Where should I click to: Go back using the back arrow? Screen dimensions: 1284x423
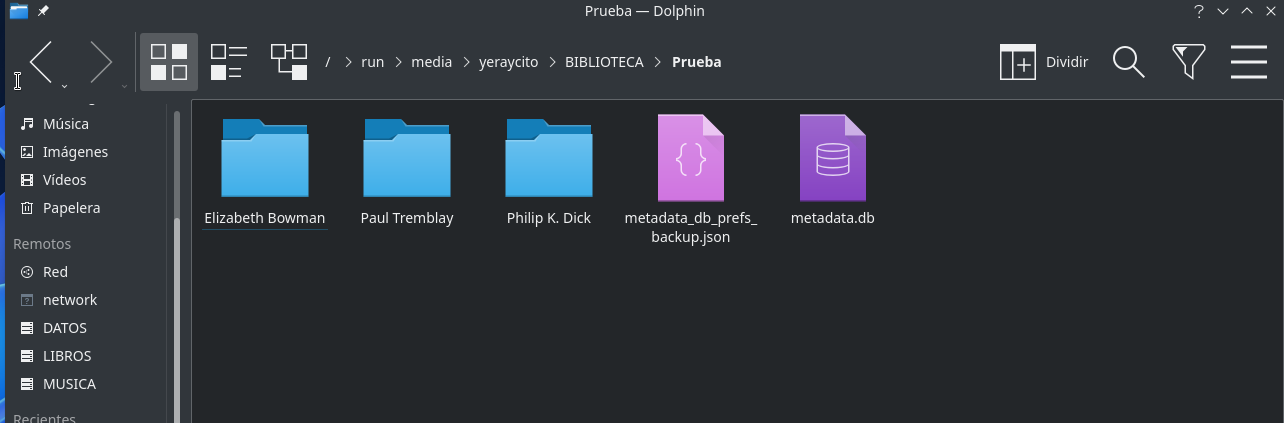(40, 62)
